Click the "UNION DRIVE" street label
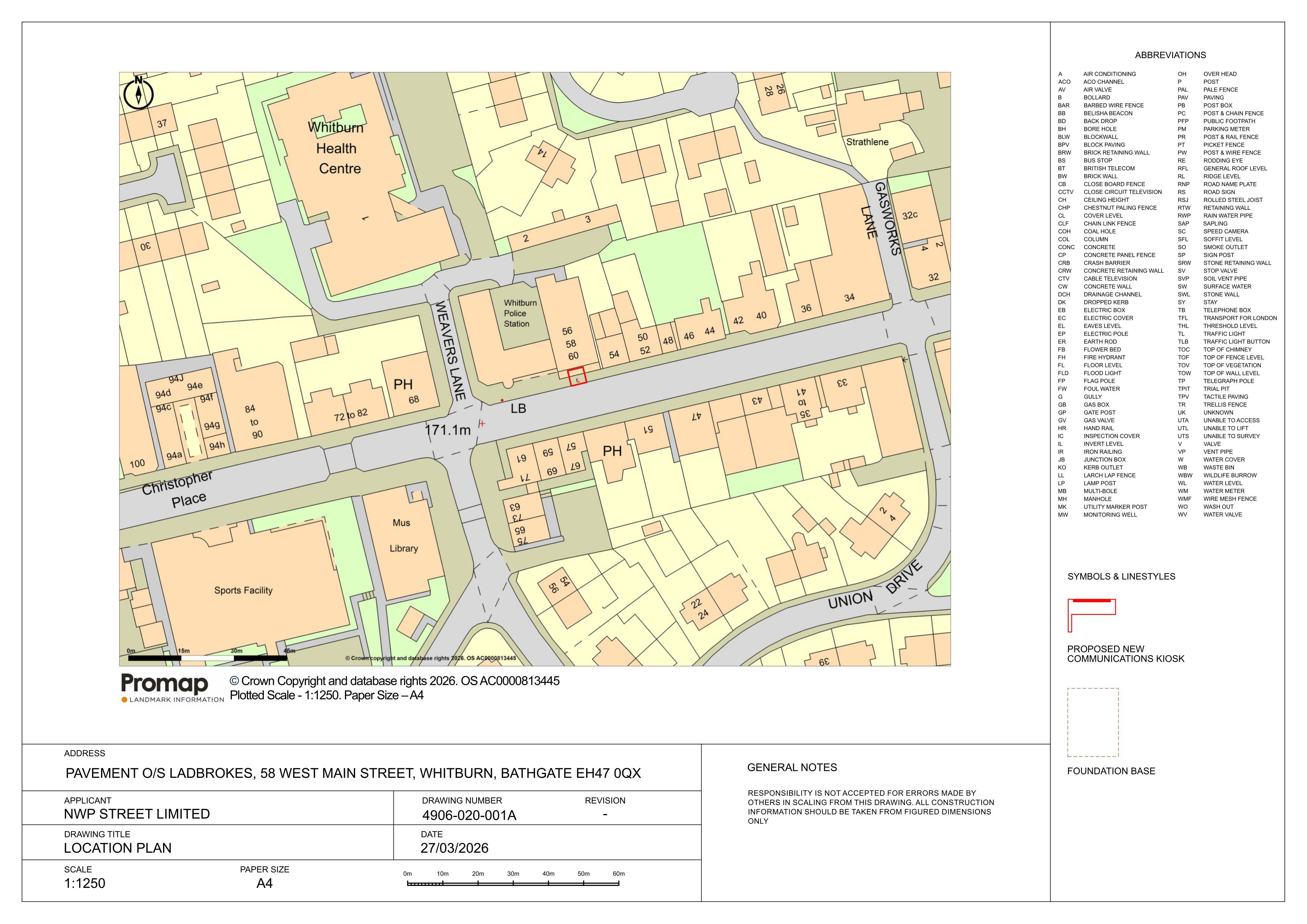 pos(876,585)
